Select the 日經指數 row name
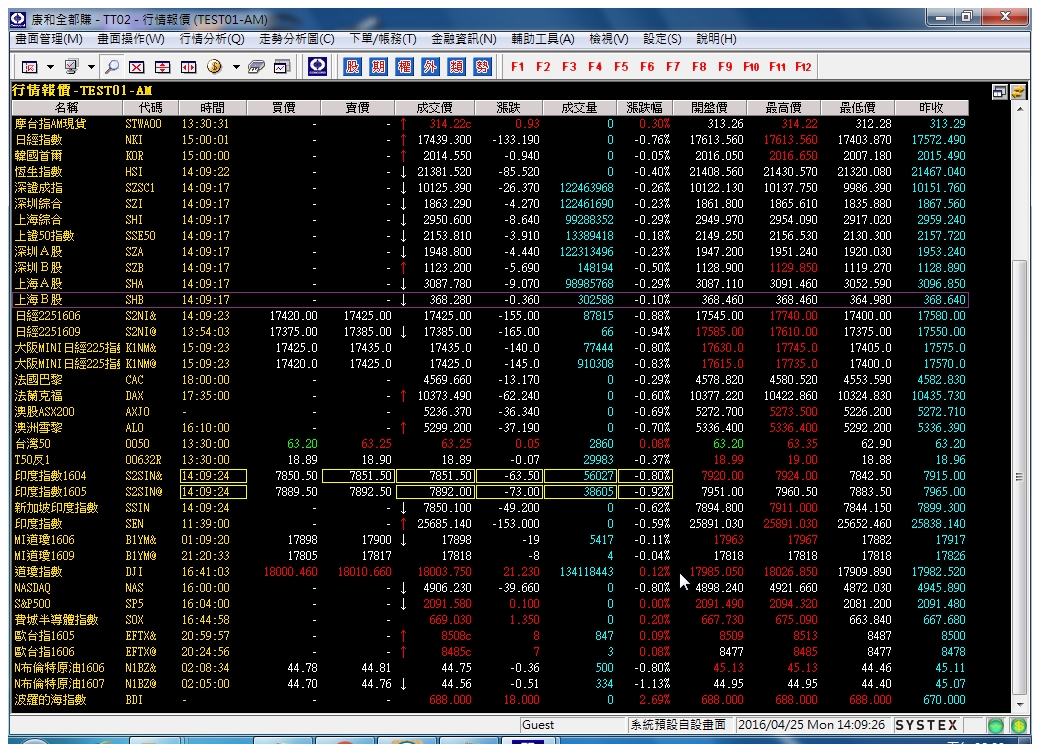 pos(38,140)
